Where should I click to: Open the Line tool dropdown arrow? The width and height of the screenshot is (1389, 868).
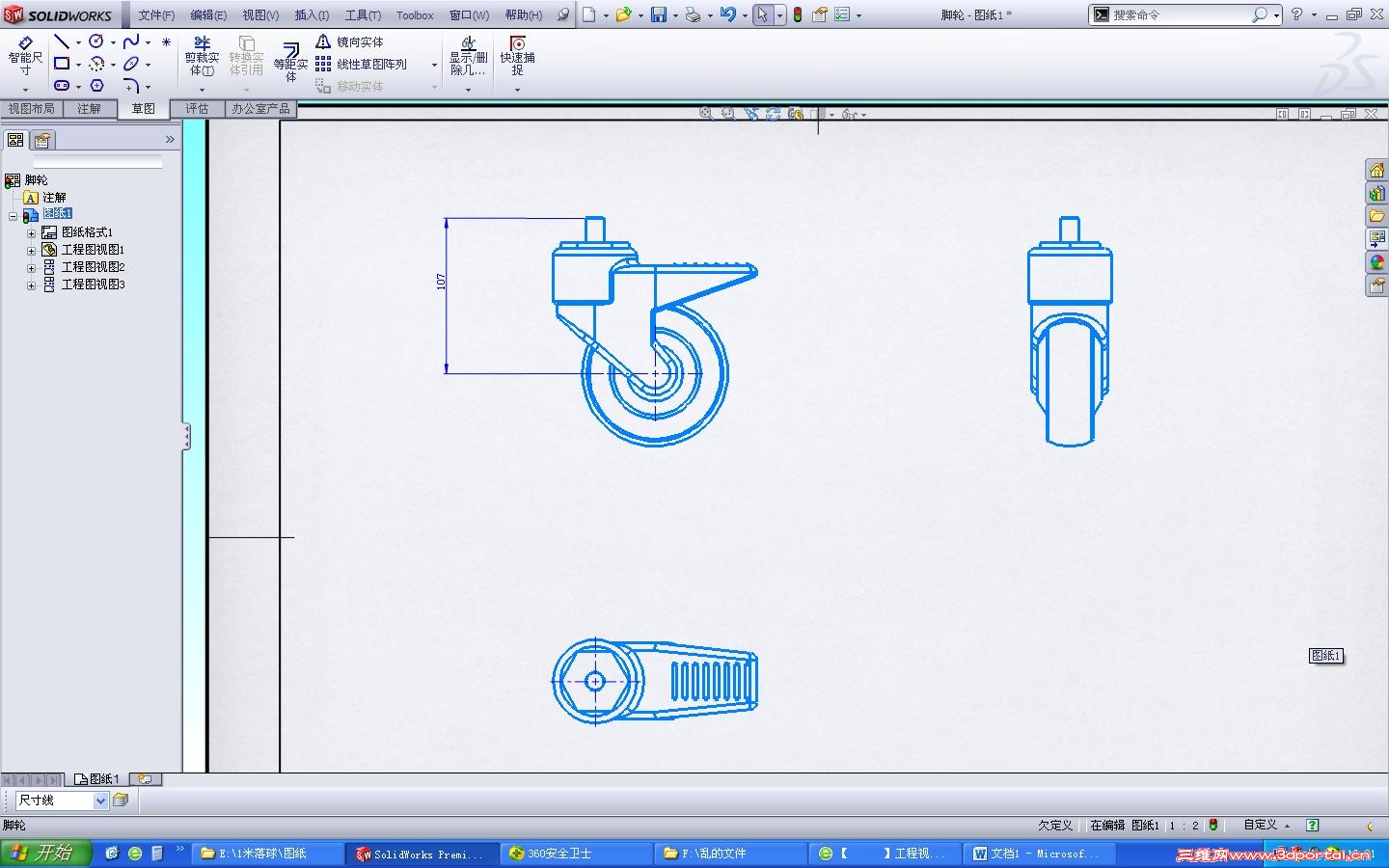78,42
